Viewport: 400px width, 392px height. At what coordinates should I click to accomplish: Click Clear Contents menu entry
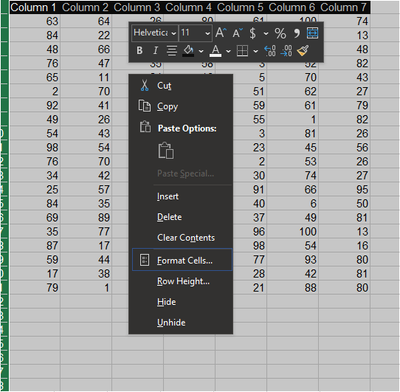pyautogui.click(x=181, y=238)
